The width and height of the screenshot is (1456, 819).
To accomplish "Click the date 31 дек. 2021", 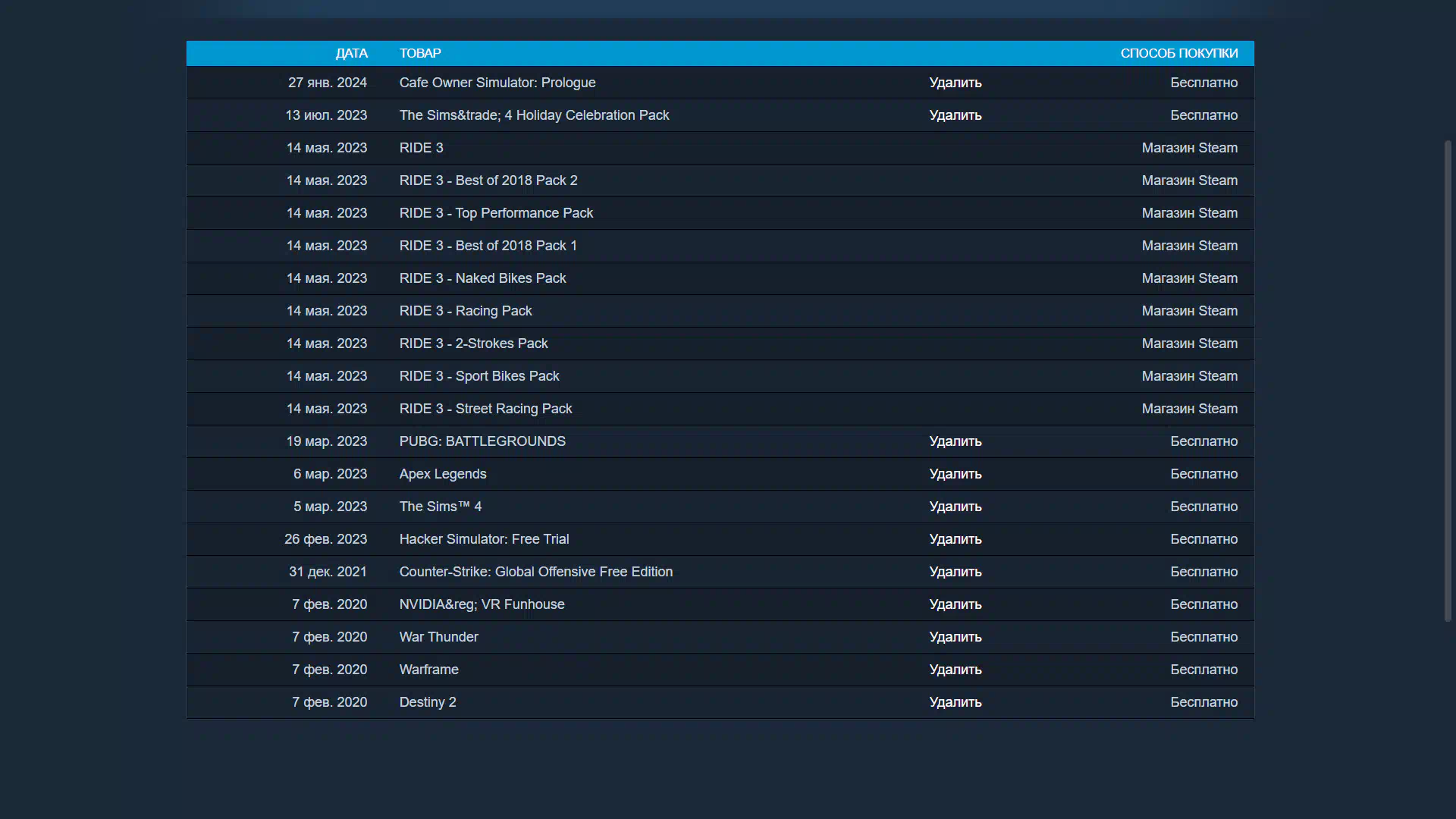I will click(328, 572).
